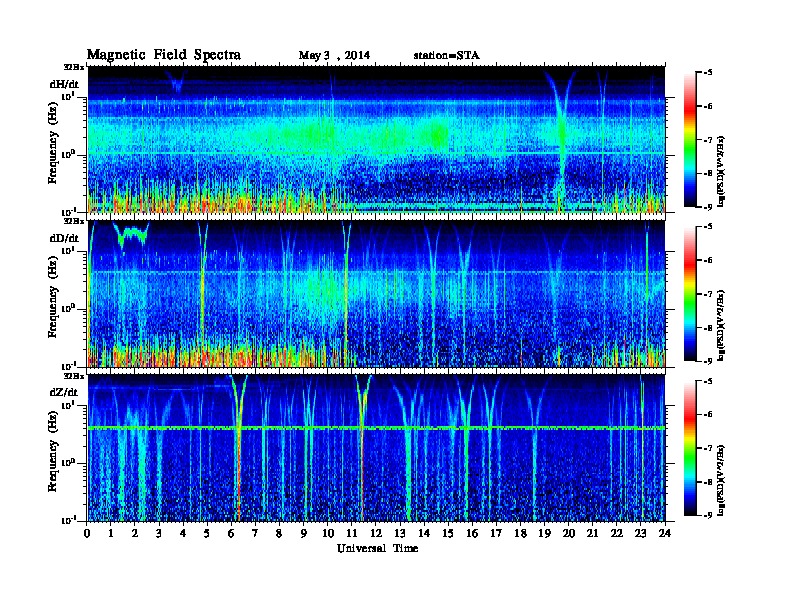Click the dZ/dt panel label
The width and height of the screenshot is (792, 612).
point(64,392)
